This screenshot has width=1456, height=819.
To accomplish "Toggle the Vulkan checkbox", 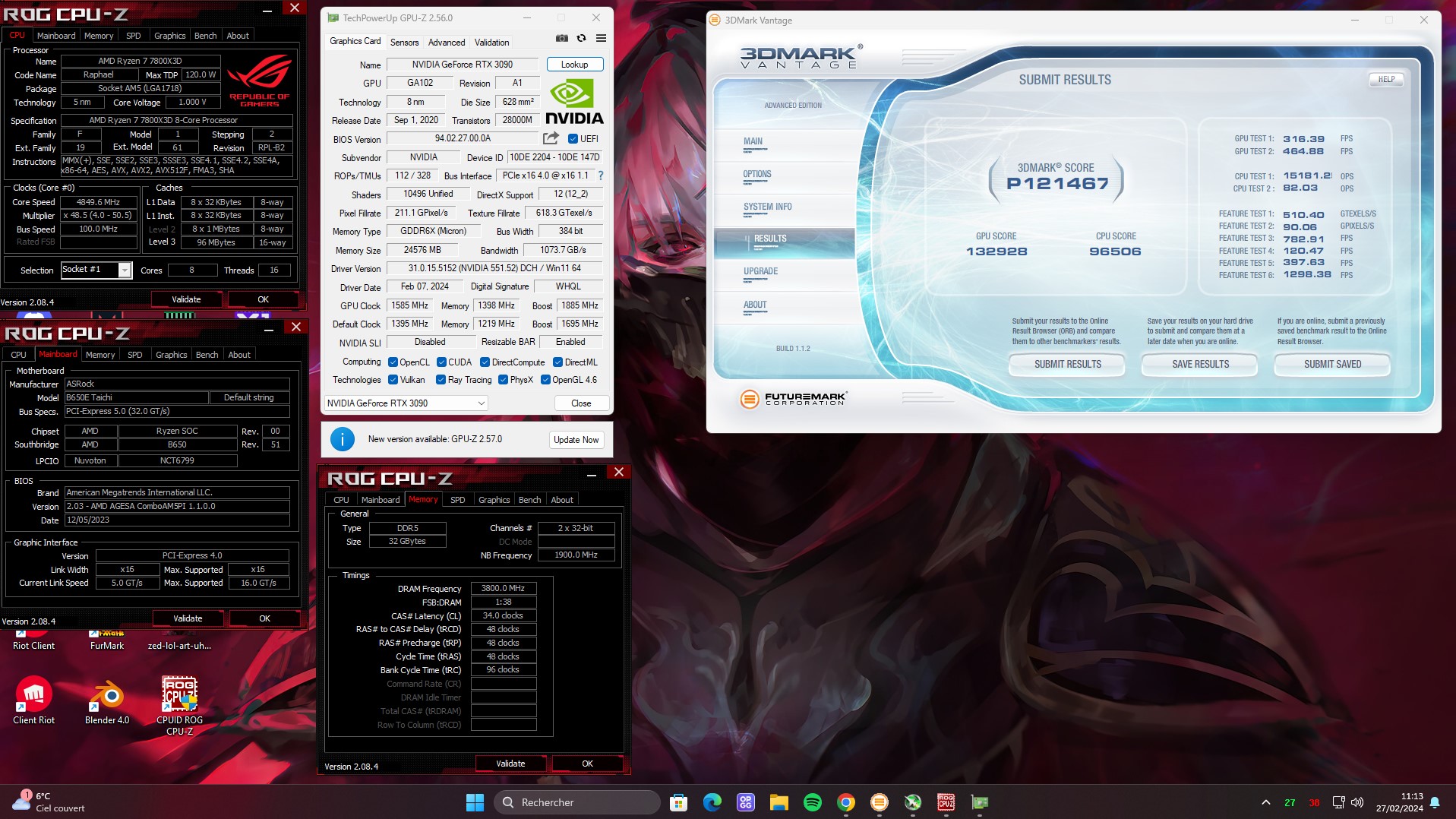I will [393, 380].
